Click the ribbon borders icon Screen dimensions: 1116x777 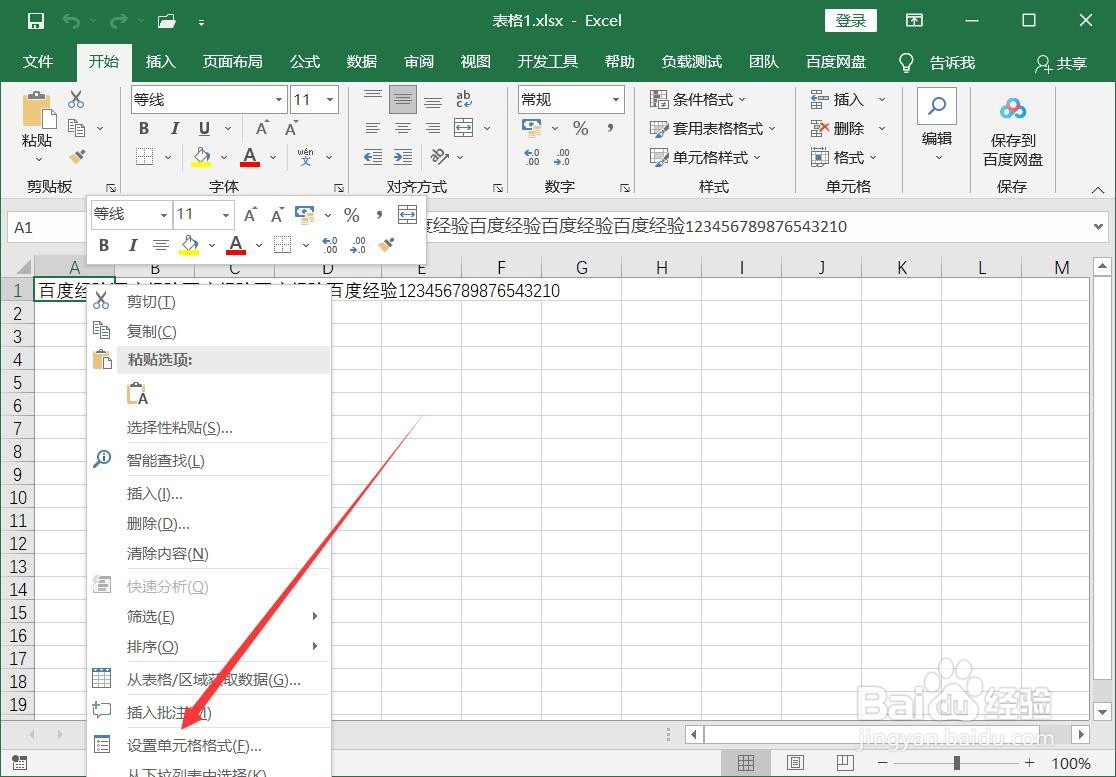(144, 157)
